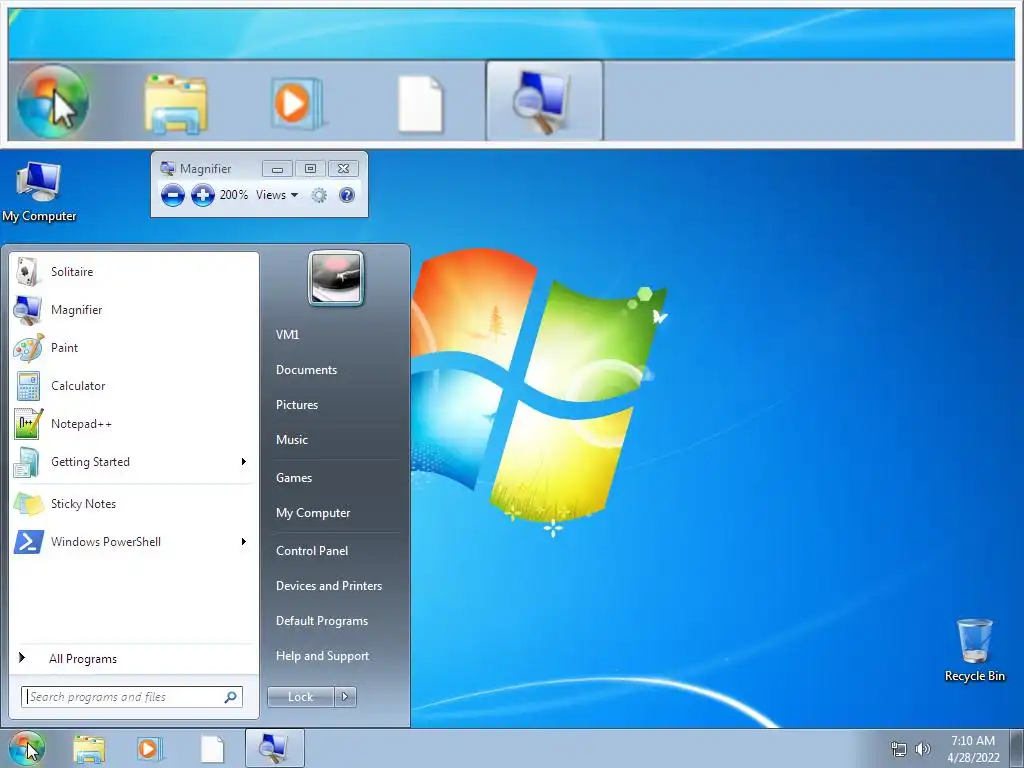Restore the Magnifier window size

tap(310, 169)
